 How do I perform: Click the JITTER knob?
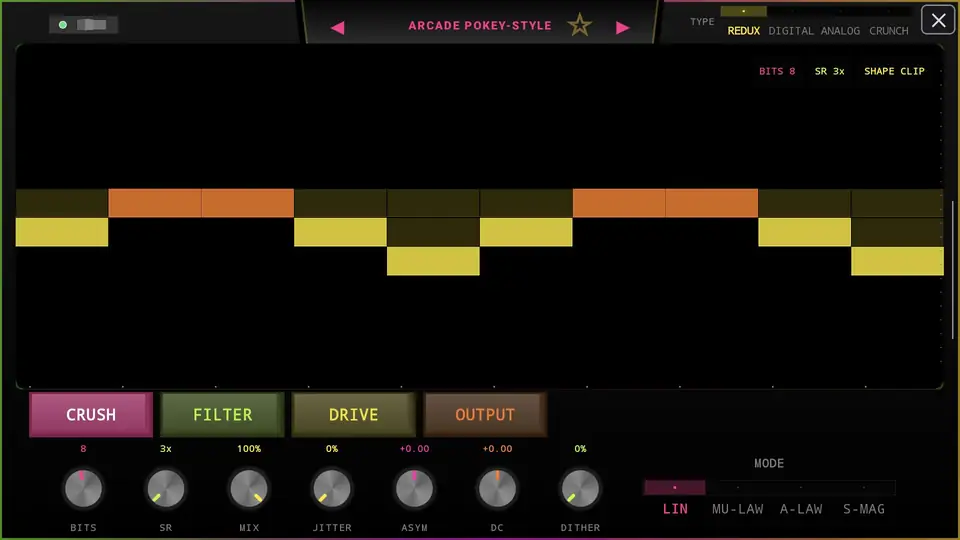pyautogui.click(x=332, y=489)
